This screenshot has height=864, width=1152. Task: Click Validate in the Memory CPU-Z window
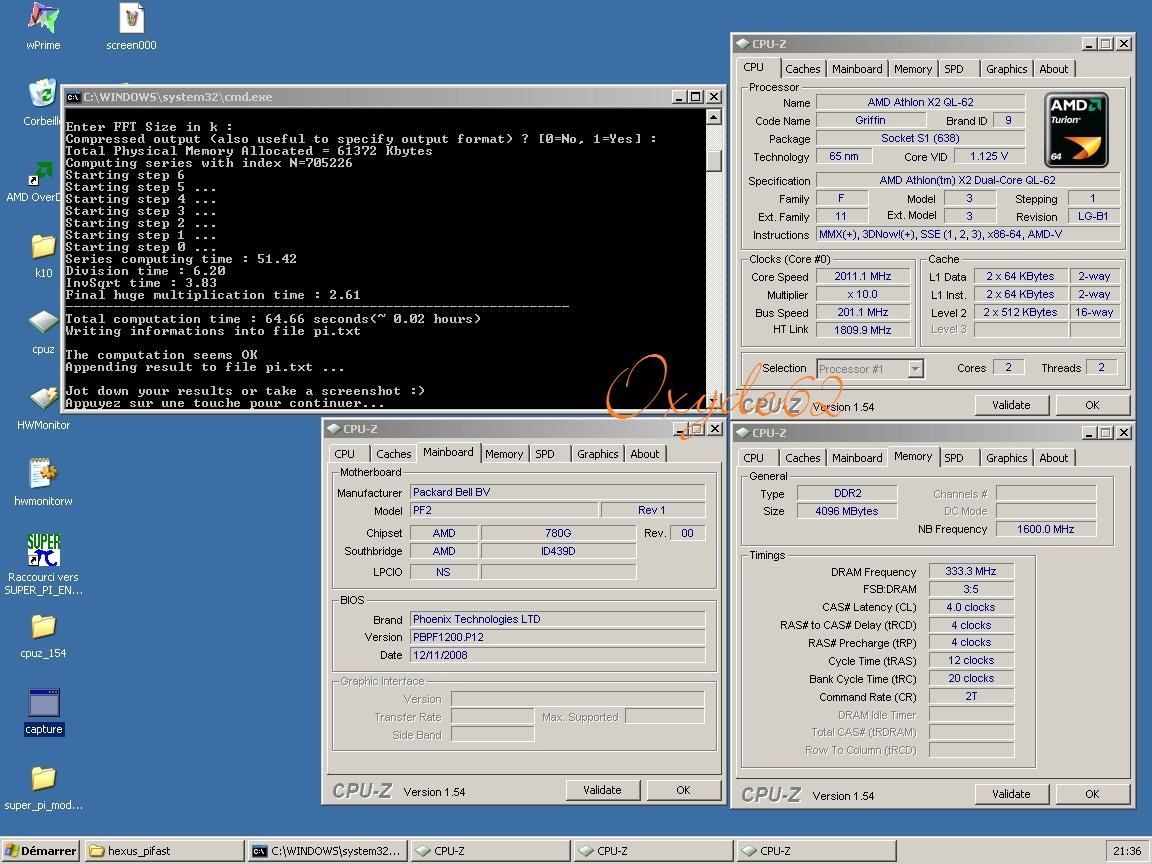tap(1011, 793)
